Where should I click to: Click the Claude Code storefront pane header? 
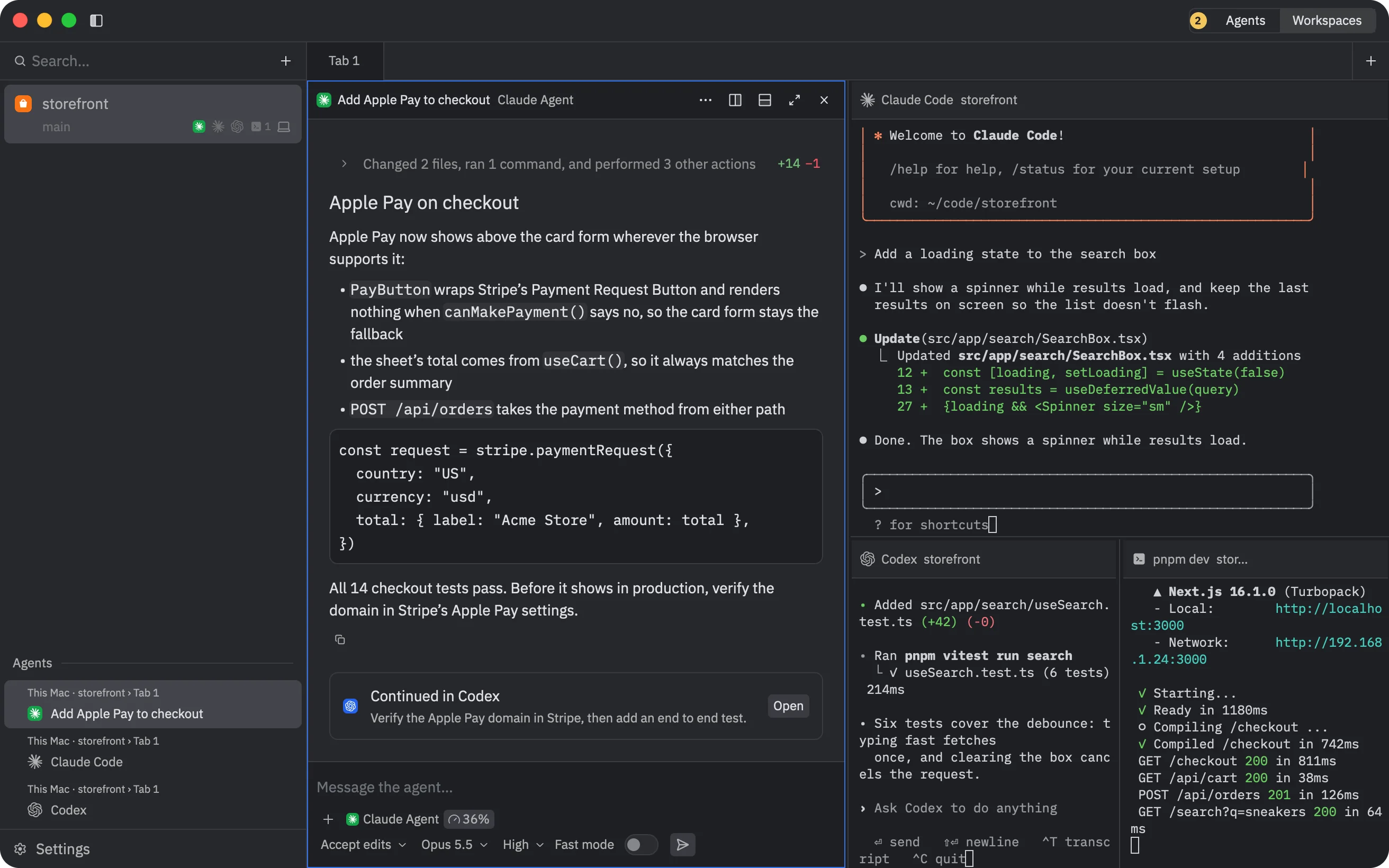1119,100
